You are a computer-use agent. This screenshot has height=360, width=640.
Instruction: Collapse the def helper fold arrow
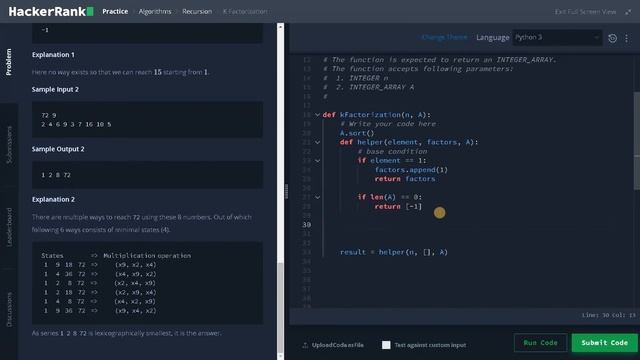pos(317,142)
